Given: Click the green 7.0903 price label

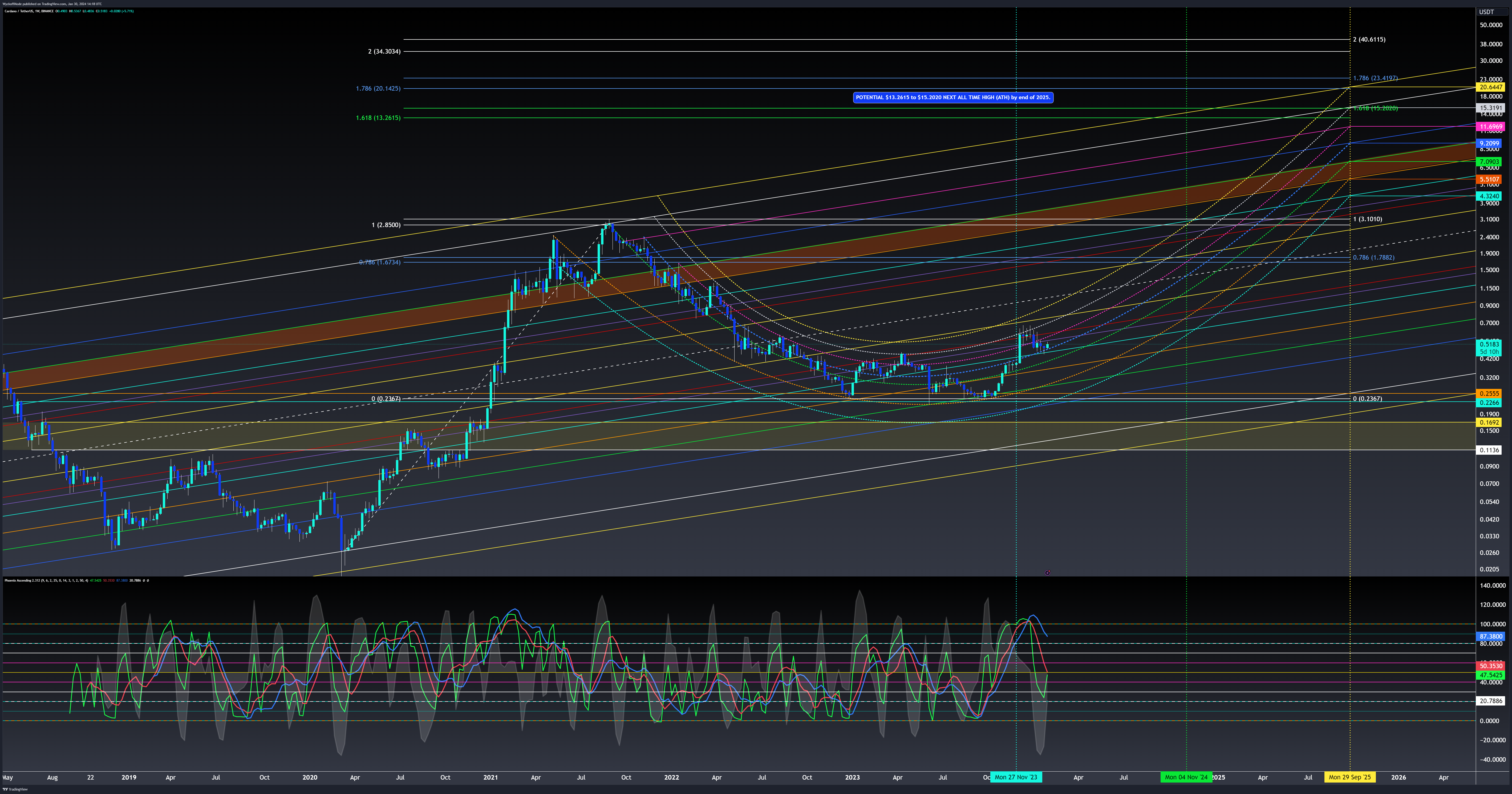Looking at the screenshot, I should pyautogui.click(x=1489, y=162).
